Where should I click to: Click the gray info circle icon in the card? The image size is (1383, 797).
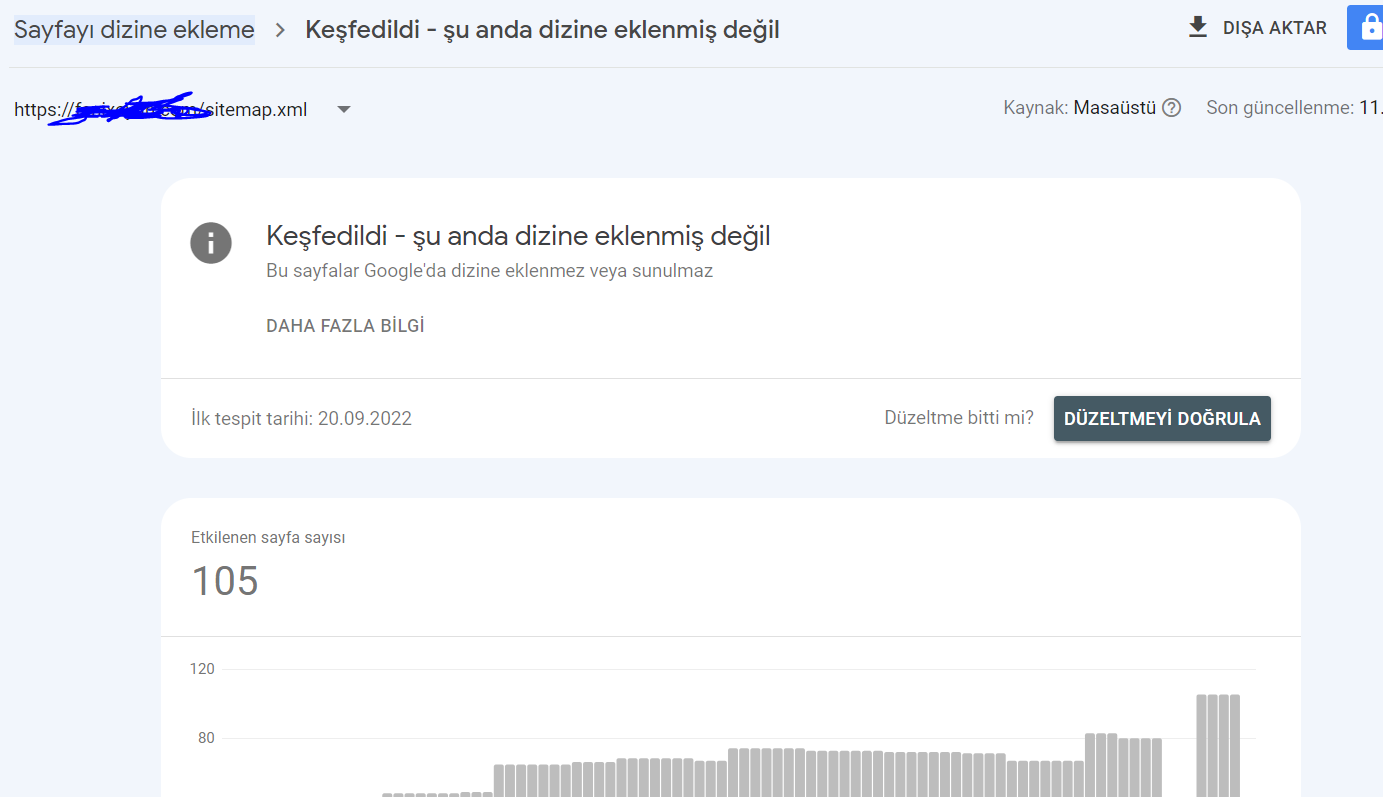click(x=211, y=242)
